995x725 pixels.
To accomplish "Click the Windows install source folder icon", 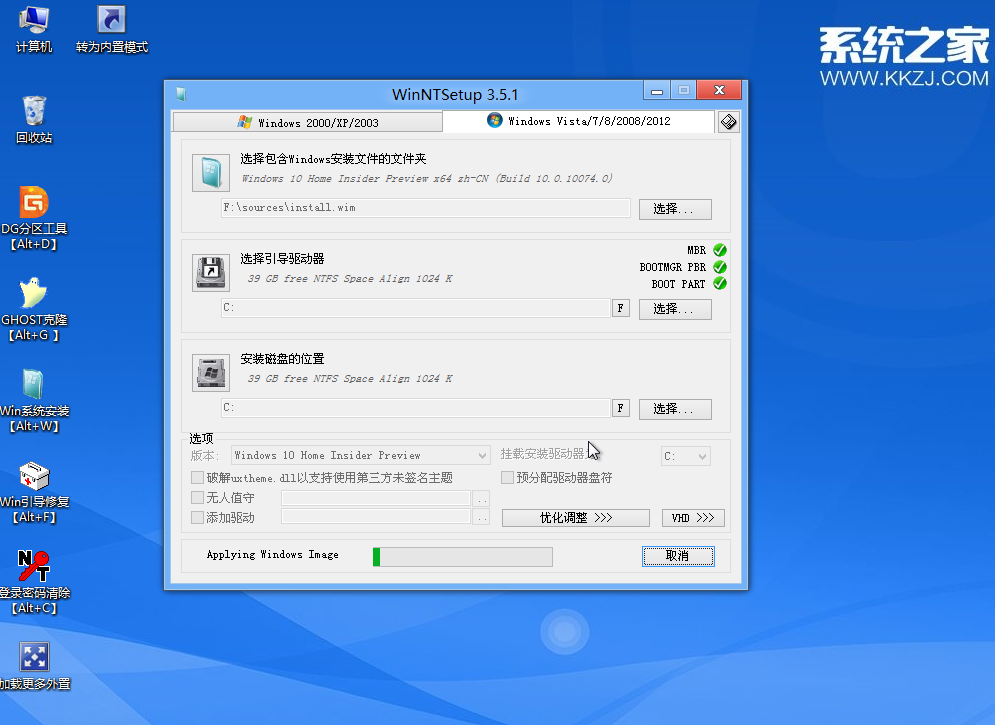I will click(211, 173).
